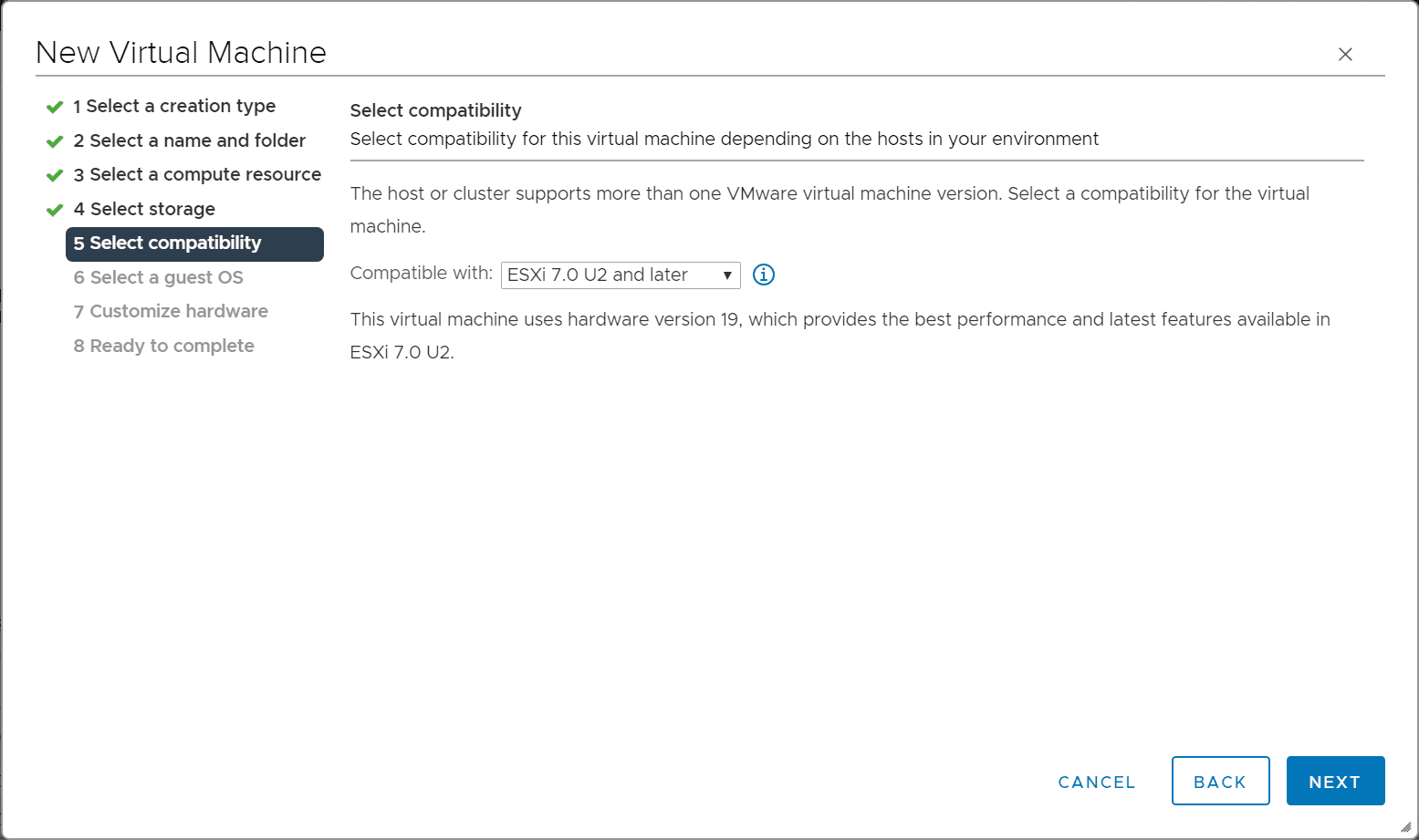This screenshot has width=1419, height=840.
Task: Click step 7 Customize hardware
Action: coord(171,311)
